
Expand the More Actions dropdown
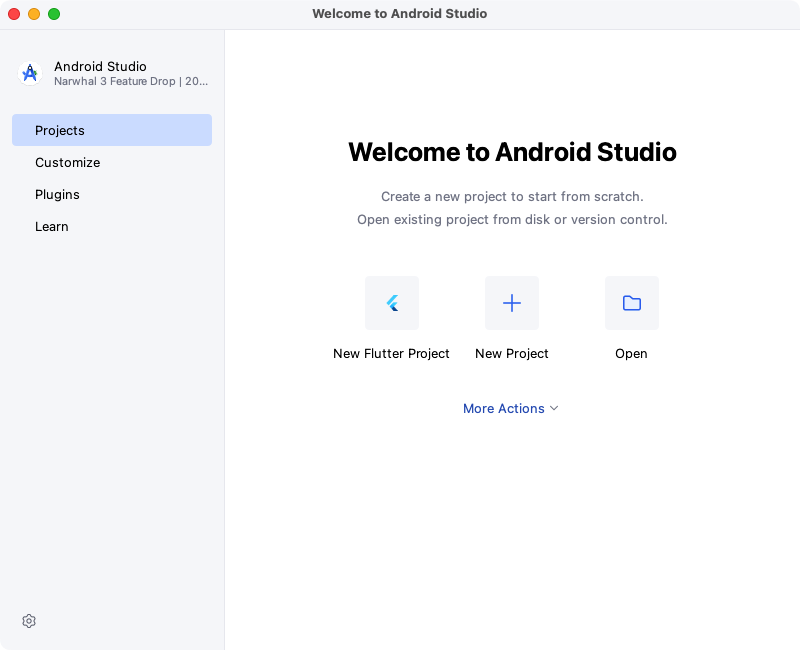pyautogui.click(x=511, y=408)
